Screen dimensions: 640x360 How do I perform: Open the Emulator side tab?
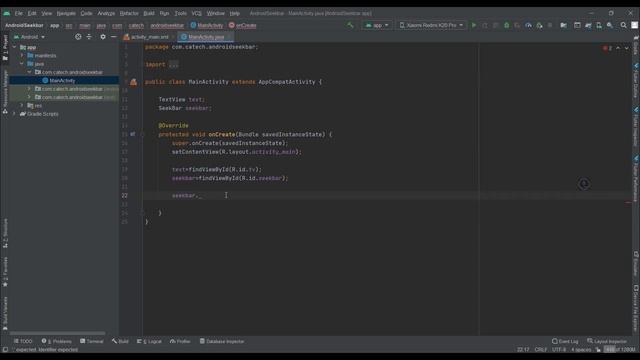pyautogui.click(x=636, y=264)
